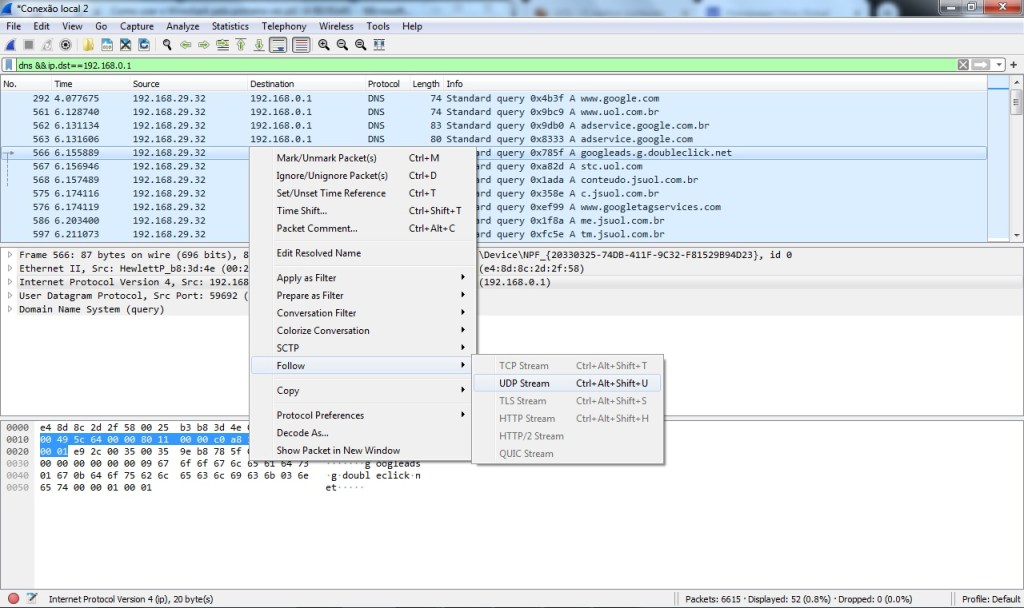
Task: Choose Apply as Filter in context menu
Action: click(x=306, y=278)
